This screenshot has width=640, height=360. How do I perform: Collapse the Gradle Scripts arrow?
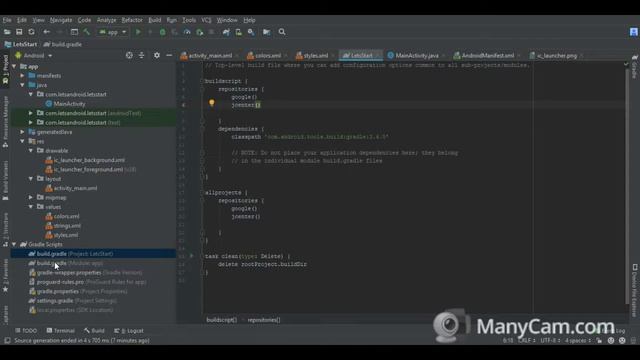tap(14, 244)
